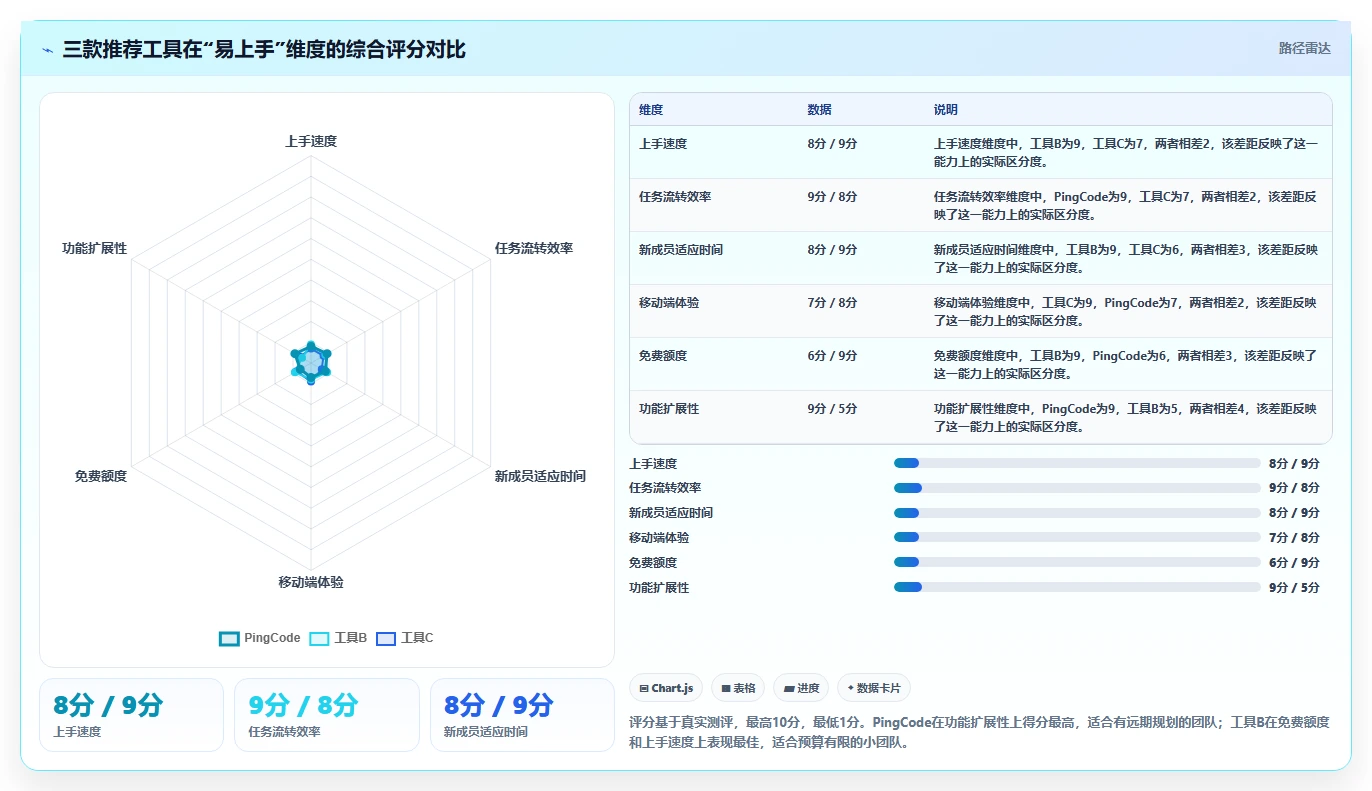This screenshot has height=791, width=1372.
Task: Click the 移动端体验 radar axis label
Action: tap(311, 582)
